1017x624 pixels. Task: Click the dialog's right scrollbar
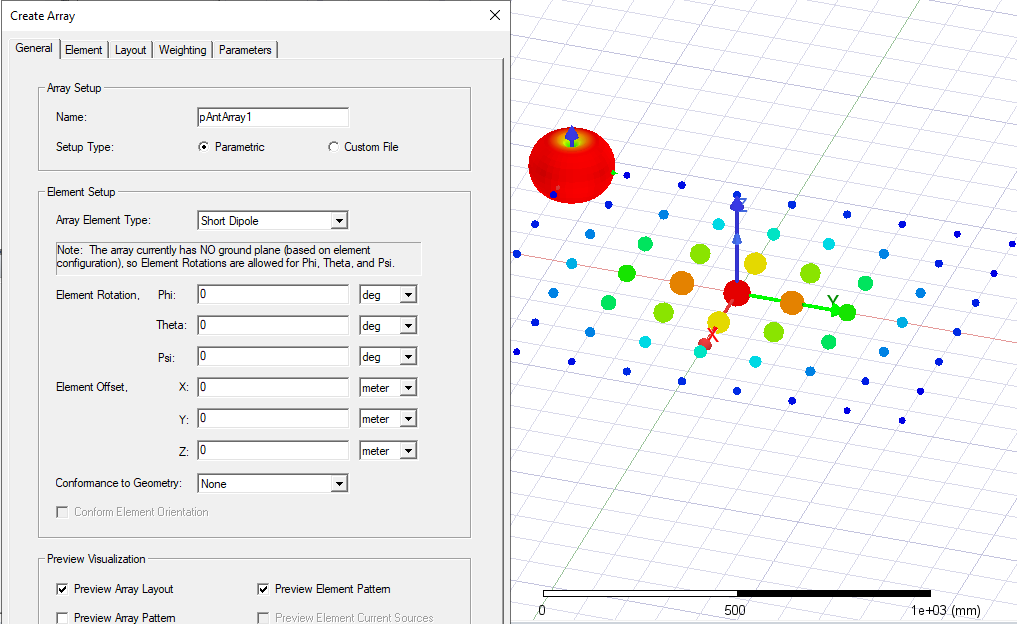503,300
